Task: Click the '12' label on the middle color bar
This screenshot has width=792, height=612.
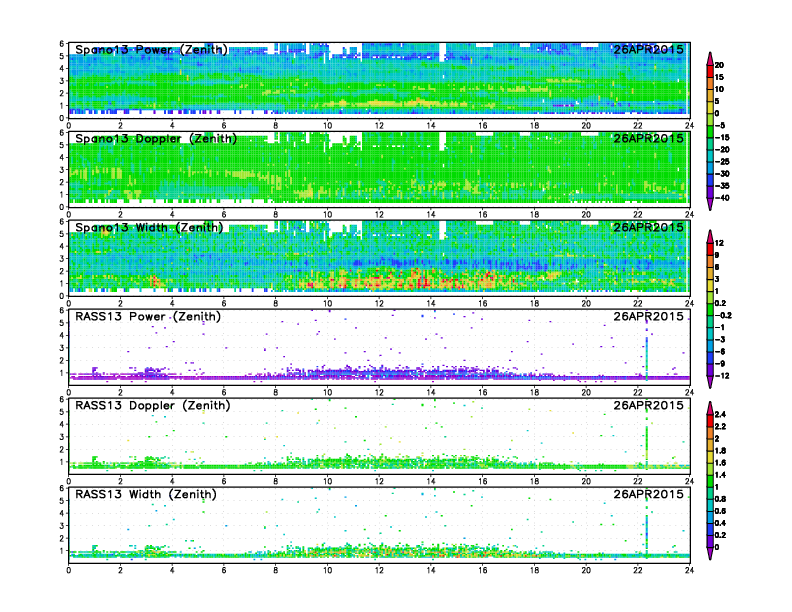Action: 719,243
